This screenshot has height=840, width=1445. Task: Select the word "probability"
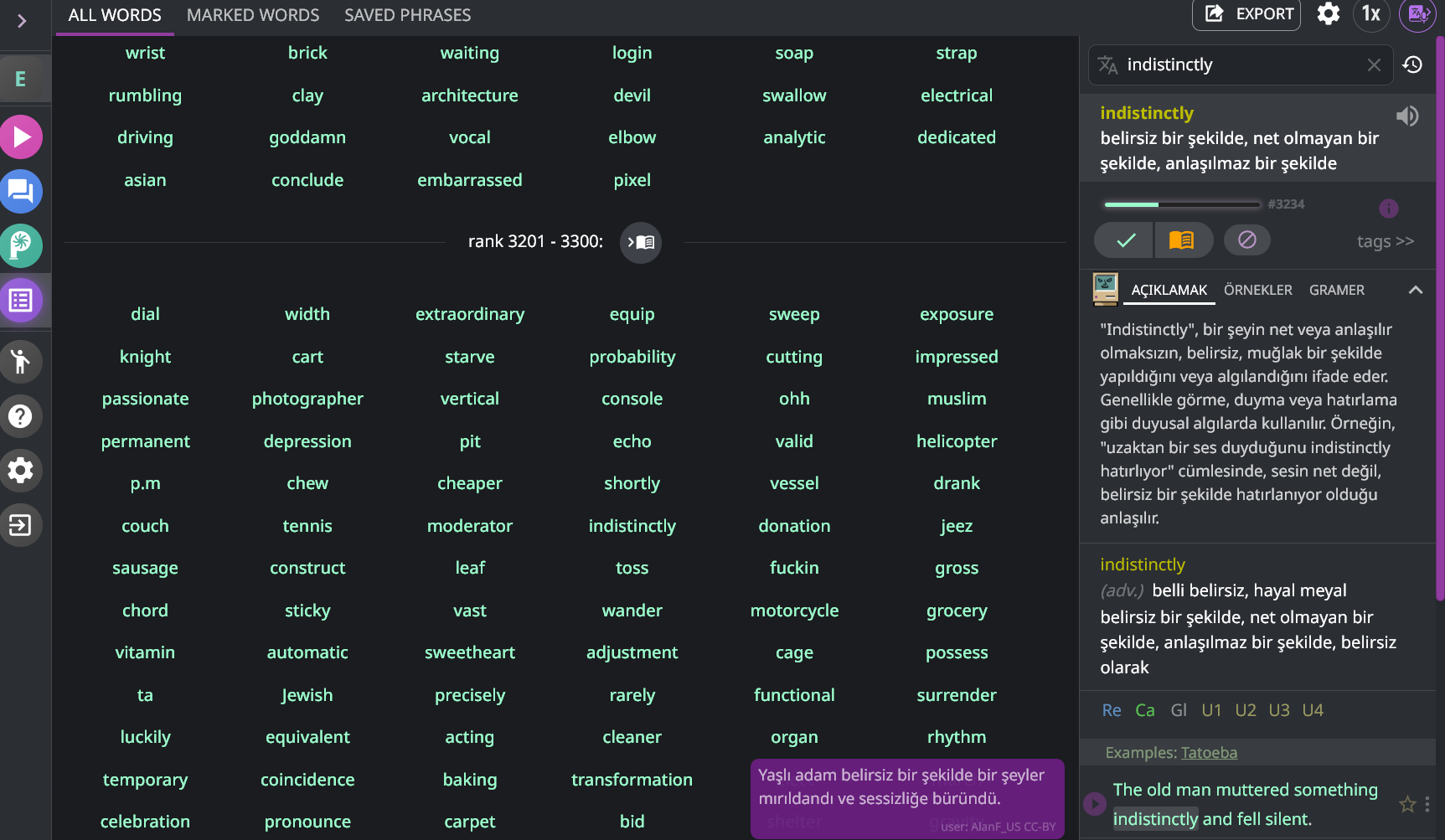pyautogui.click(x=632, y=357)
